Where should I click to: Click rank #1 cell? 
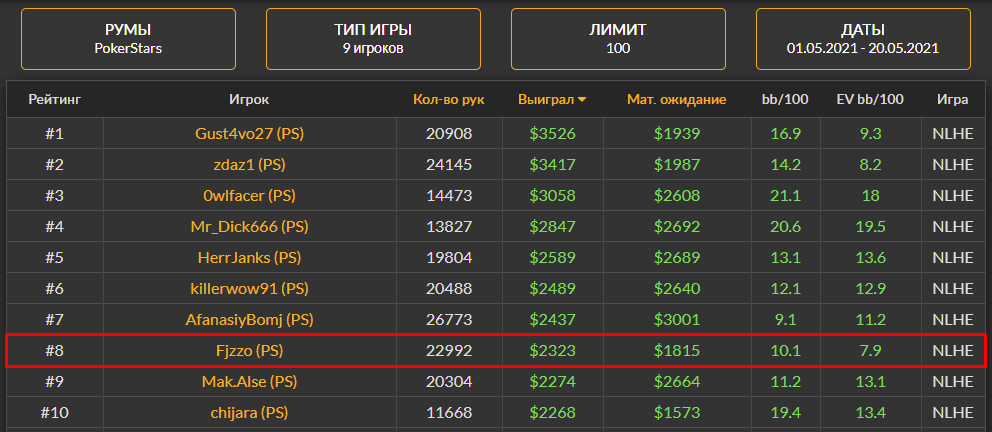[x=54, y=133]
